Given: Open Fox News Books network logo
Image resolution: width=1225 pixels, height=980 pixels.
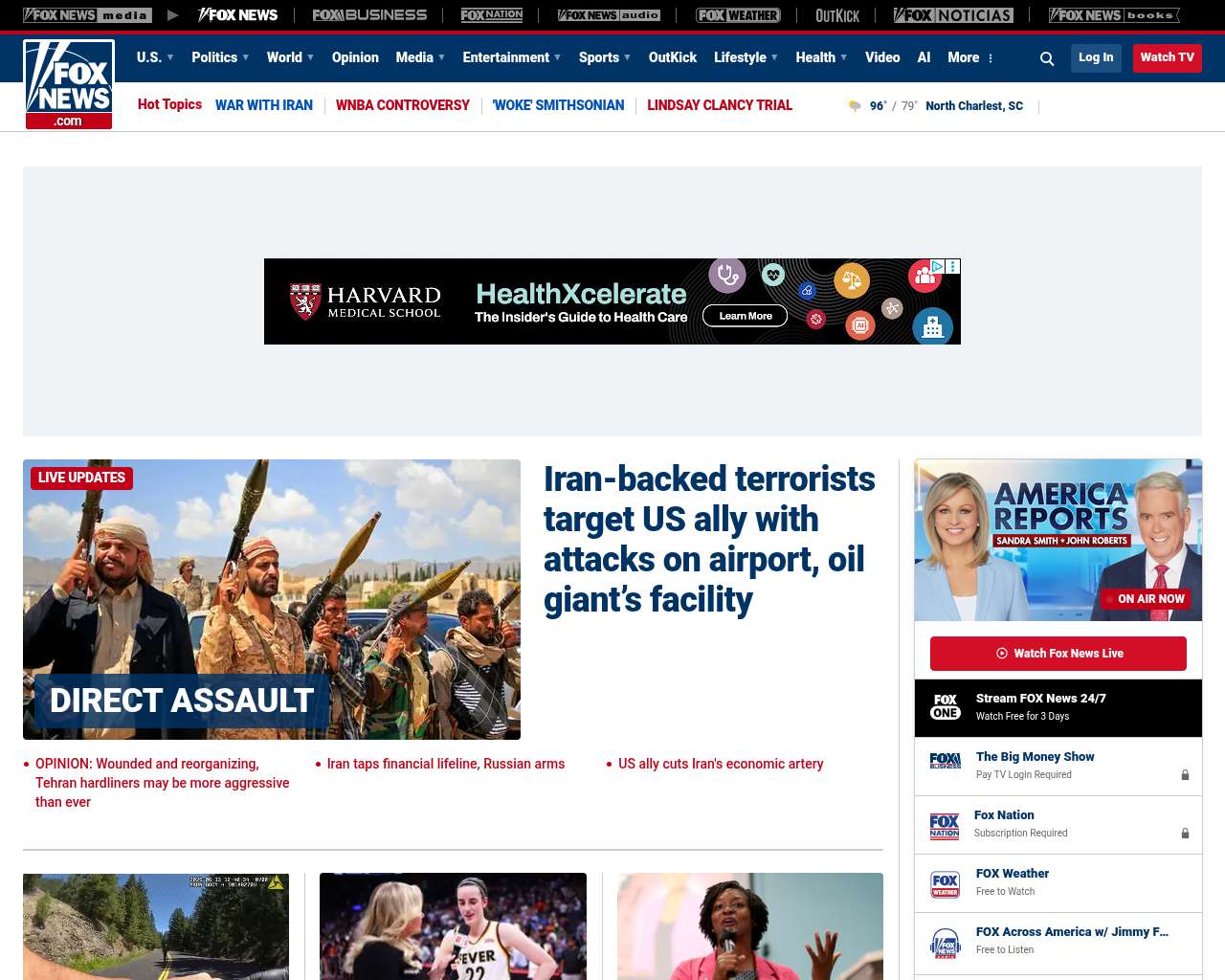Looking at the screenshot, I should (1114, 15).
